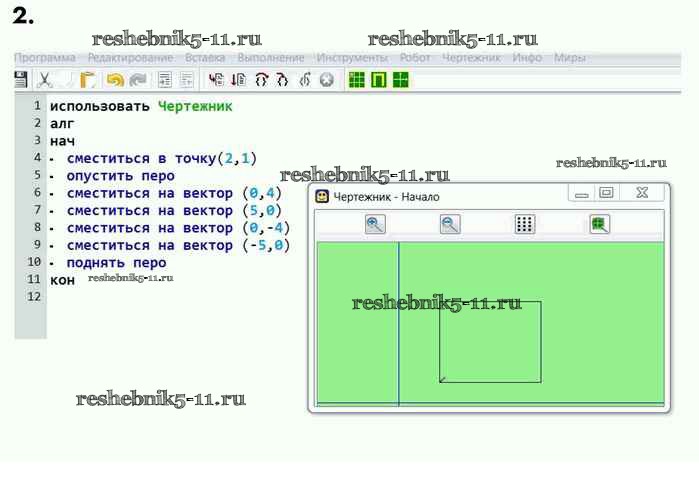699x495 pixels.
Task: Open the Программа menu
Action: [x=44, y=58]
